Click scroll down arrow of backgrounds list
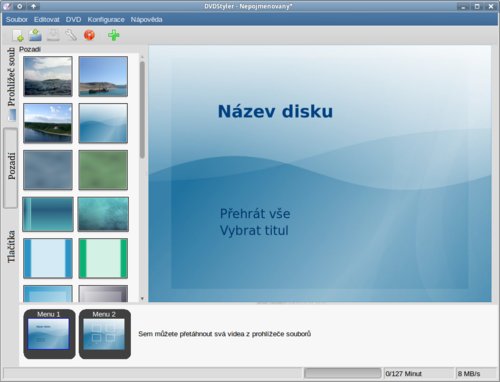500x382 pixels. [x=142, y=299]
